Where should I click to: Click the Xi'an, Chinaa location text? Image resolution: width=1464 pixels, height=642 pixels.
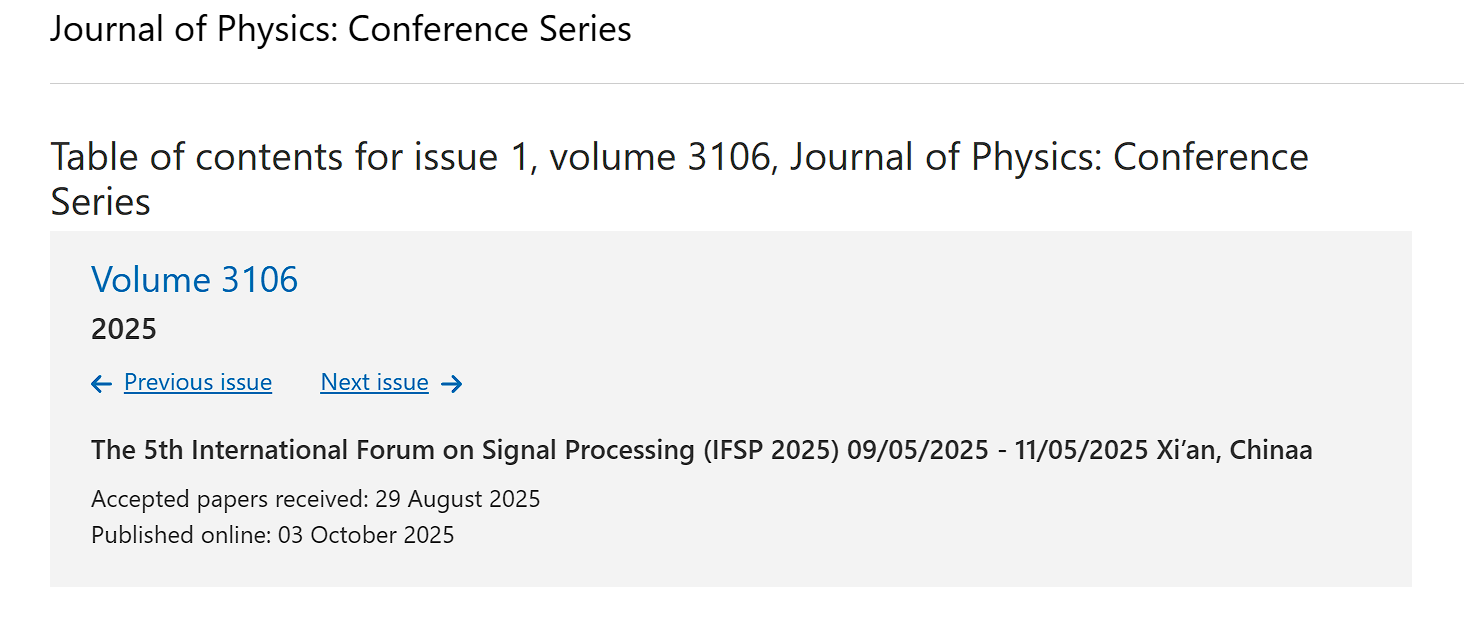point(1234,450)
